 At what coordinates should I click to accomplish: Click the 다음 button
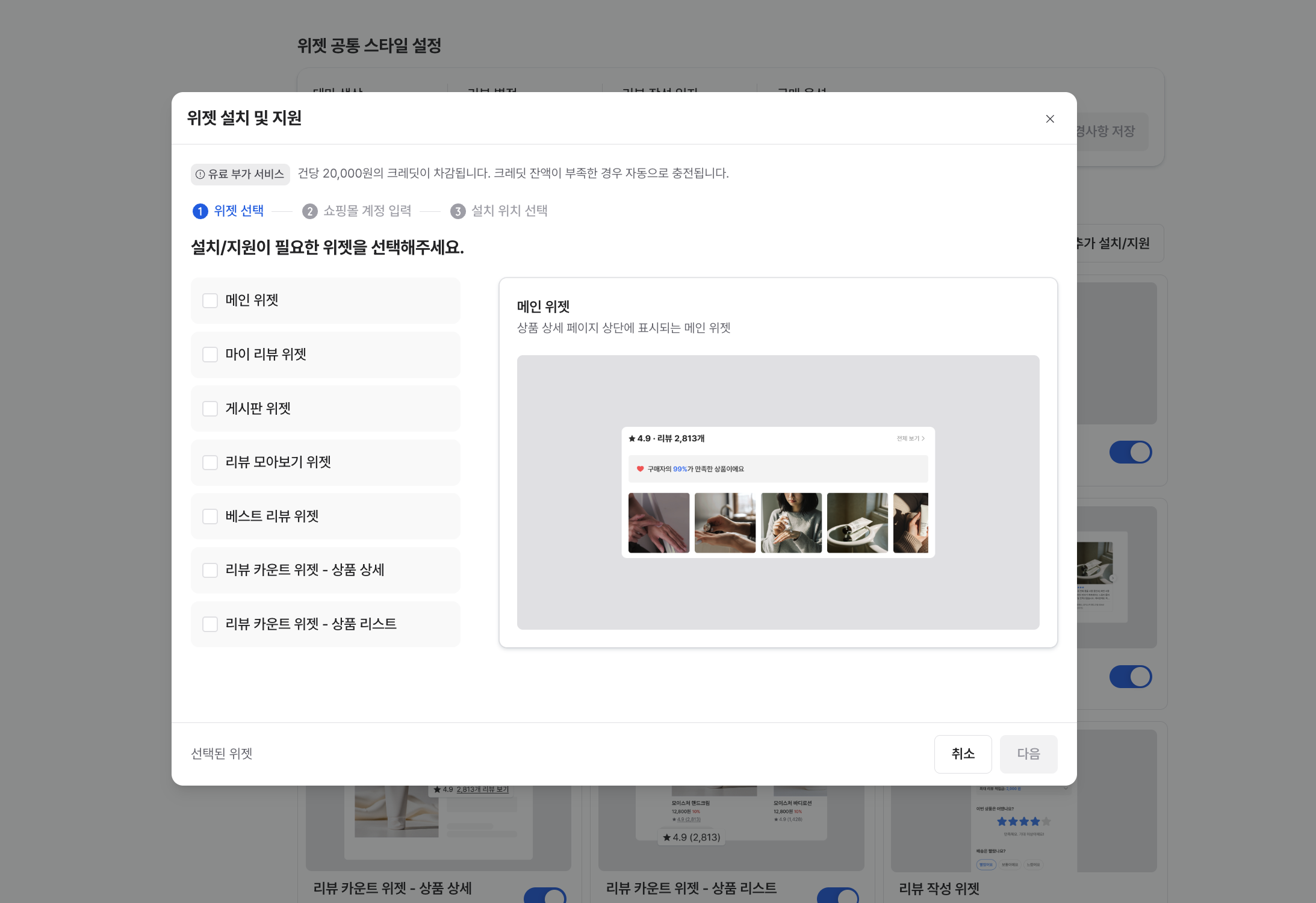pos(1028,754)
